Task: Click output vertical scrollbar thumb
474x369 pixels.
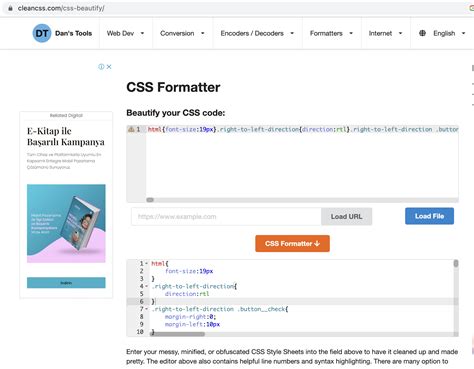Action: click(456, 264)
